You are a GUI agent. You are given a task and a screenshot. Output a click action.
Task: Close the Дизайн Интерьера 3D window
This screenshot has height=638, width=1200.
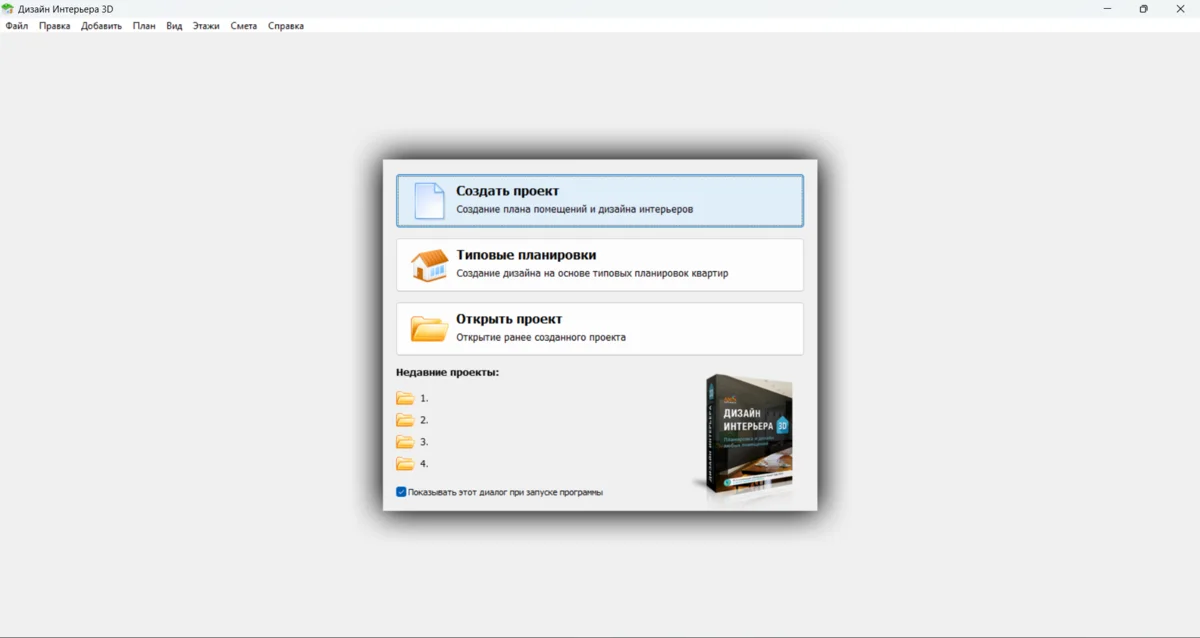point(1180,9)
